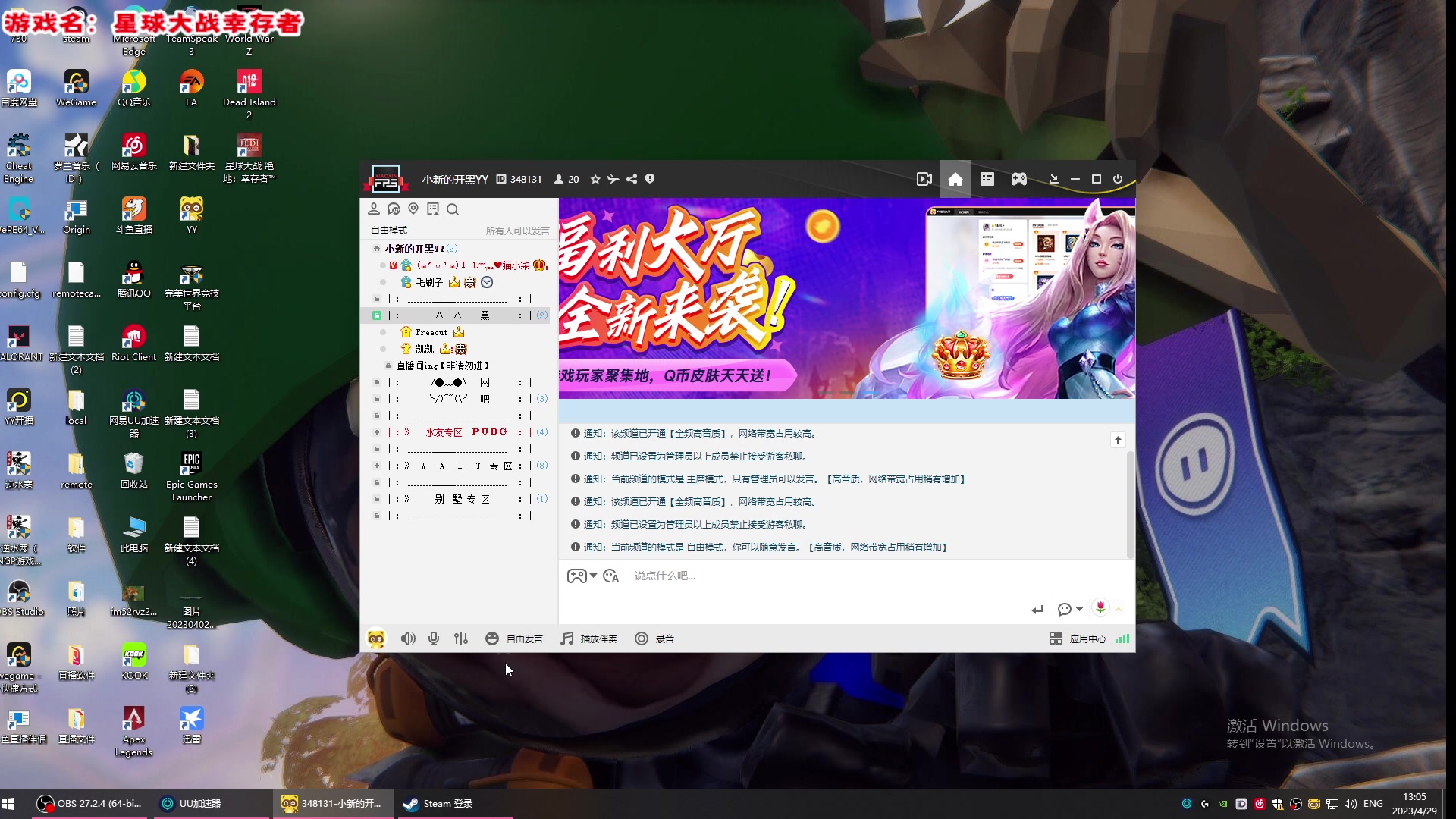
Task: Open contacts via the person icon
Action: [x=374, y=209]
